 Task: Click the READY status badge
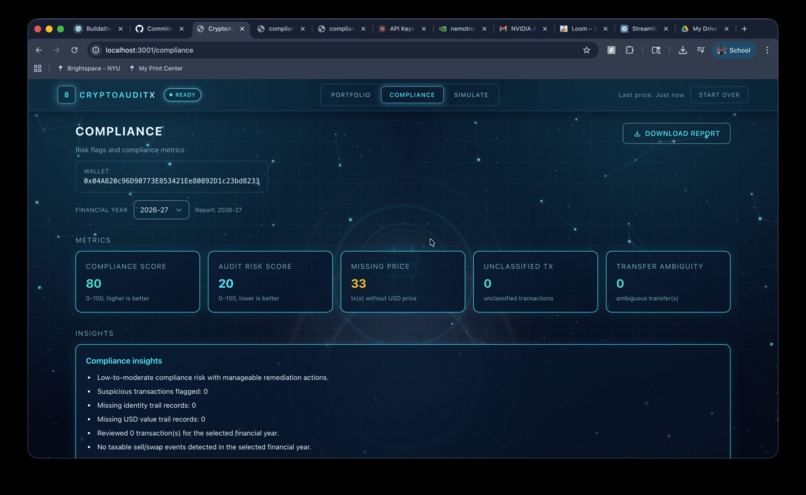[x=182, y=95]
